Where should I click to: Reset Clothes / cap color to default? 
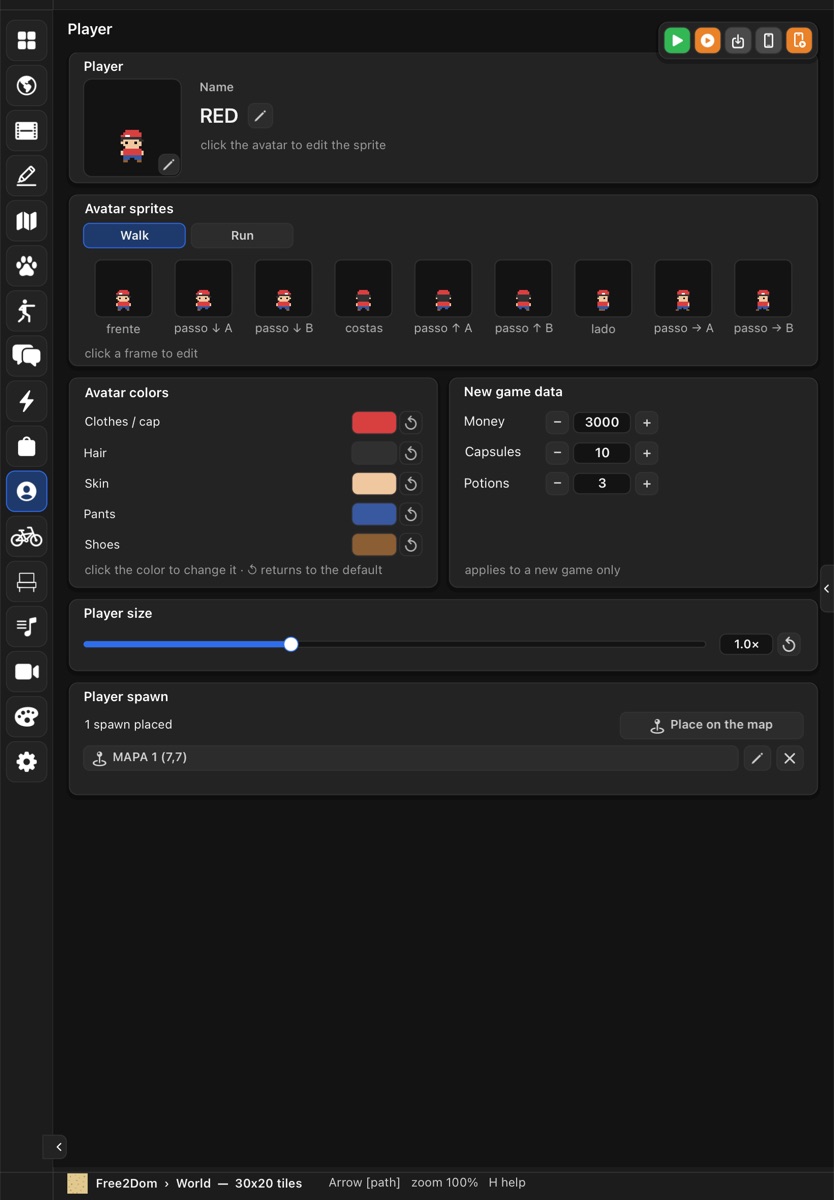point(411,423)
